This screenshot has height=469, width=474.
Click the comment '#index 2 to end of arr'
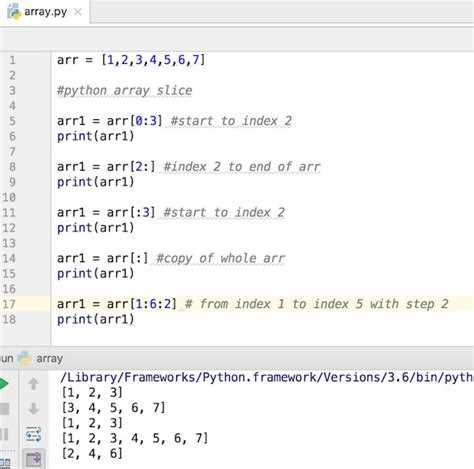click(x=242, y=166)
